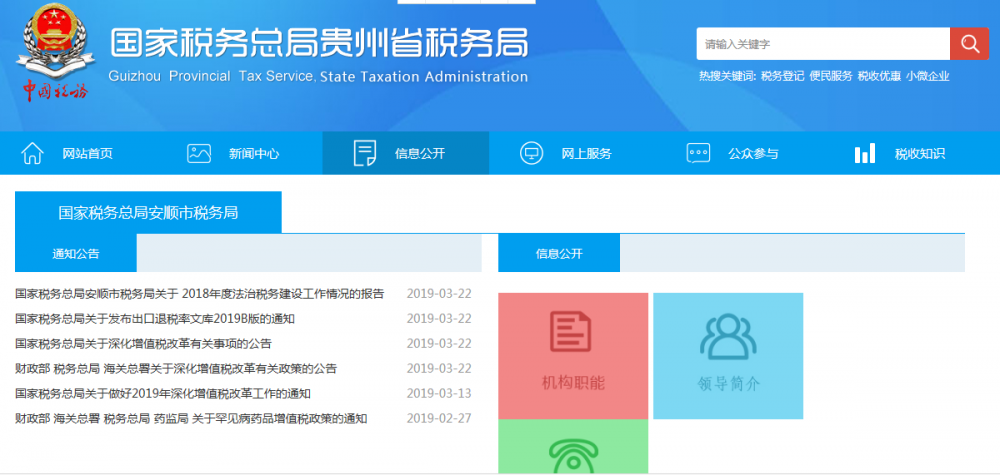Viewport: 1000px width, 475px height.
Task: Click hot keyword 小微企业
Action: coord(928,76)
